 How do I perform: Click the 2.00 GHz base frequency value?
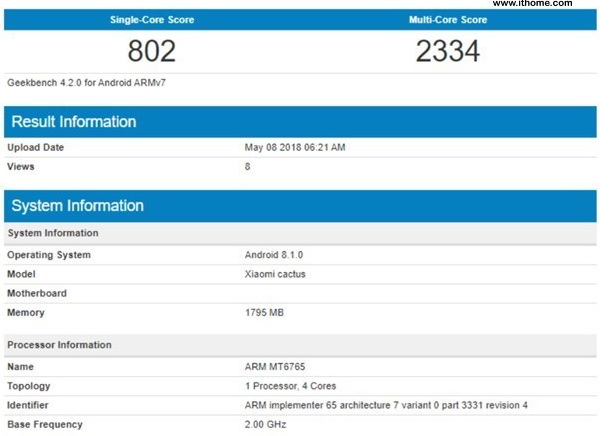point(266,425)
